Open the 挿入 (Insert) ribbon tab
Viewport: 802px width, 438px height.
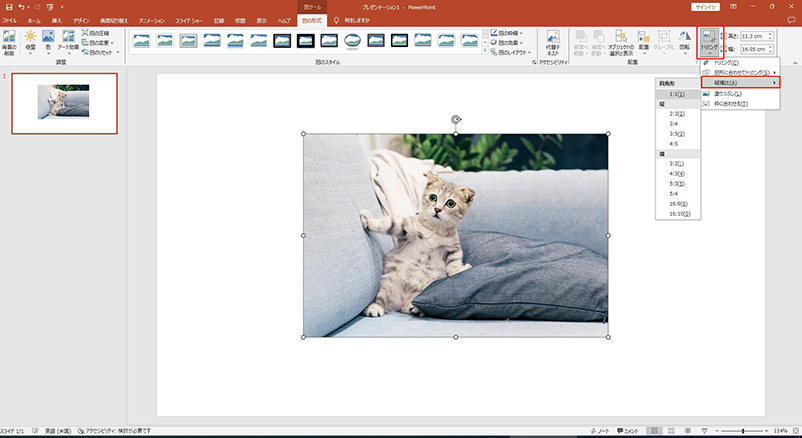tap(56, 20)
